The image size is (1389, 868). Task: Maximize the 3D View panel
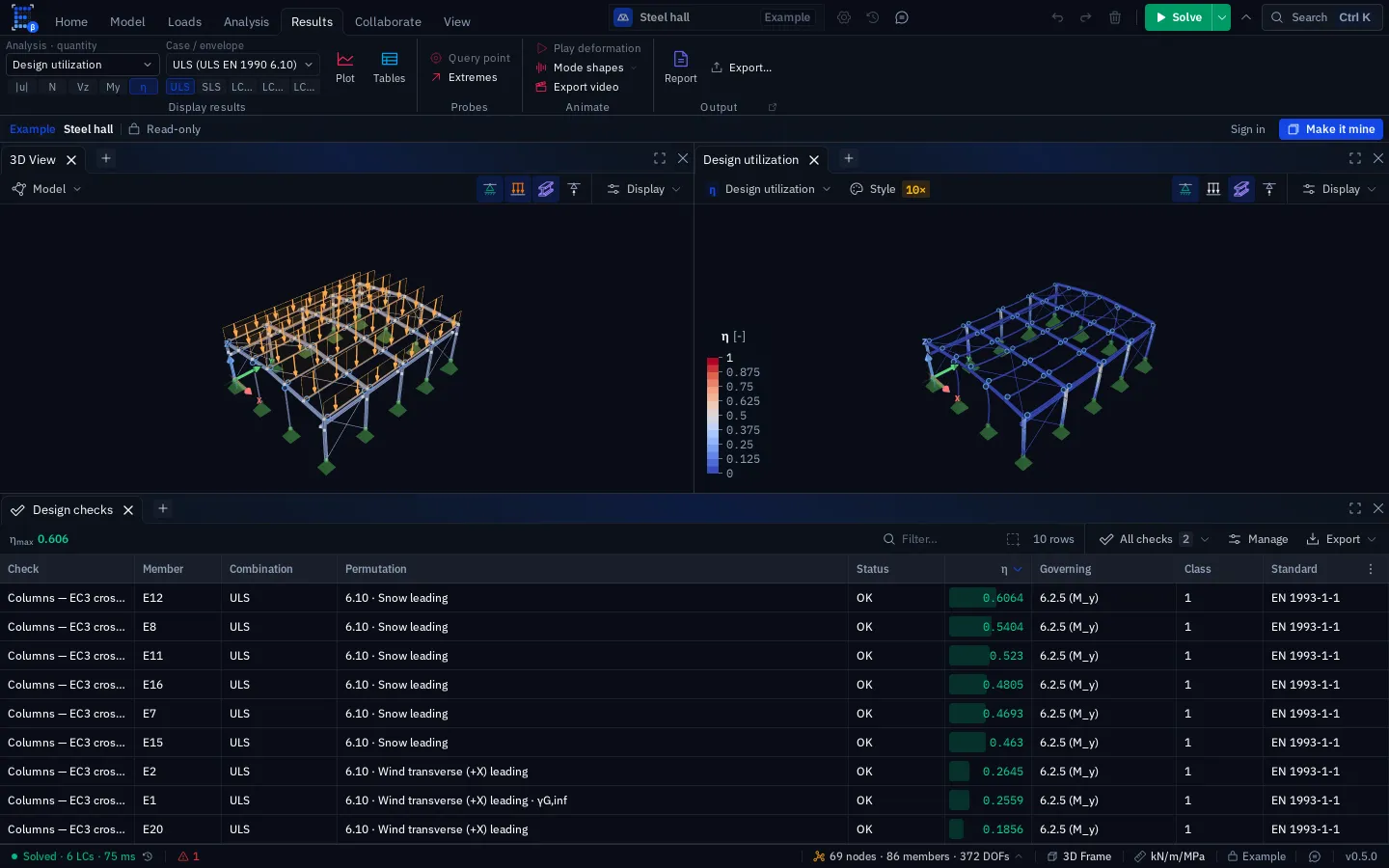click(x=660, y=158)
